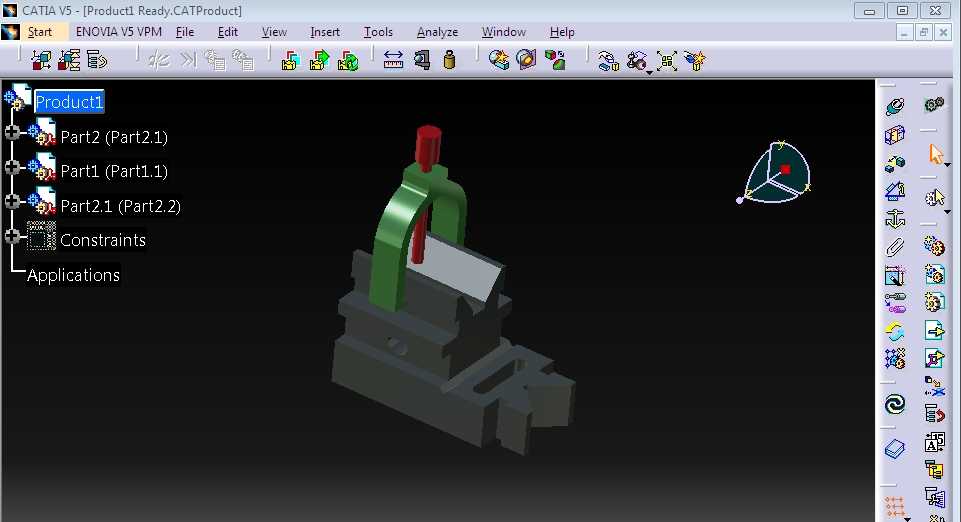Open dropdown arrow beside the Select arrow tool
This screenshot has height=522, width=961.
pyautogui.click(x=948, y=165)
